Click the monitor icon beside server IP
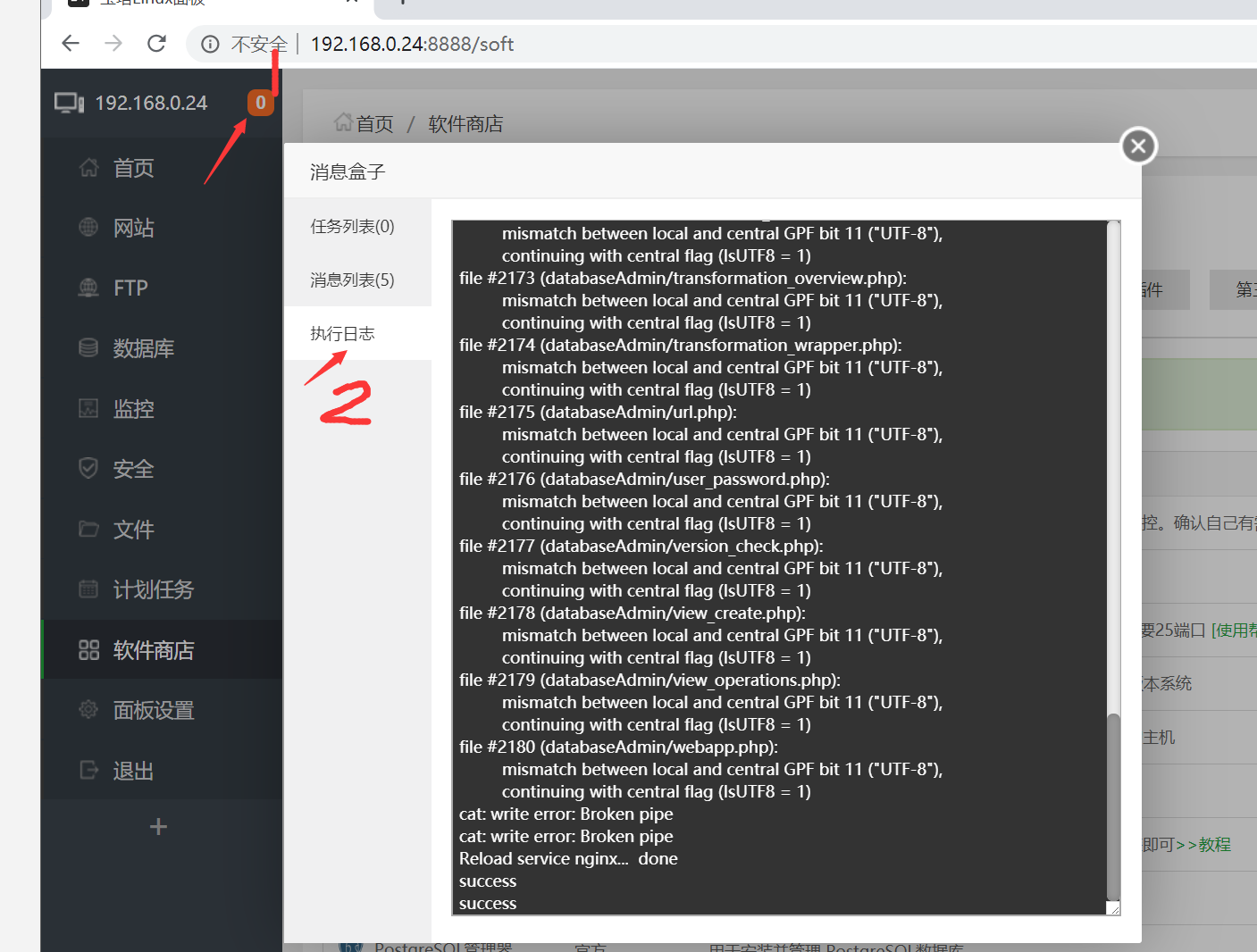1257x952 pixels. pos(69,104)
